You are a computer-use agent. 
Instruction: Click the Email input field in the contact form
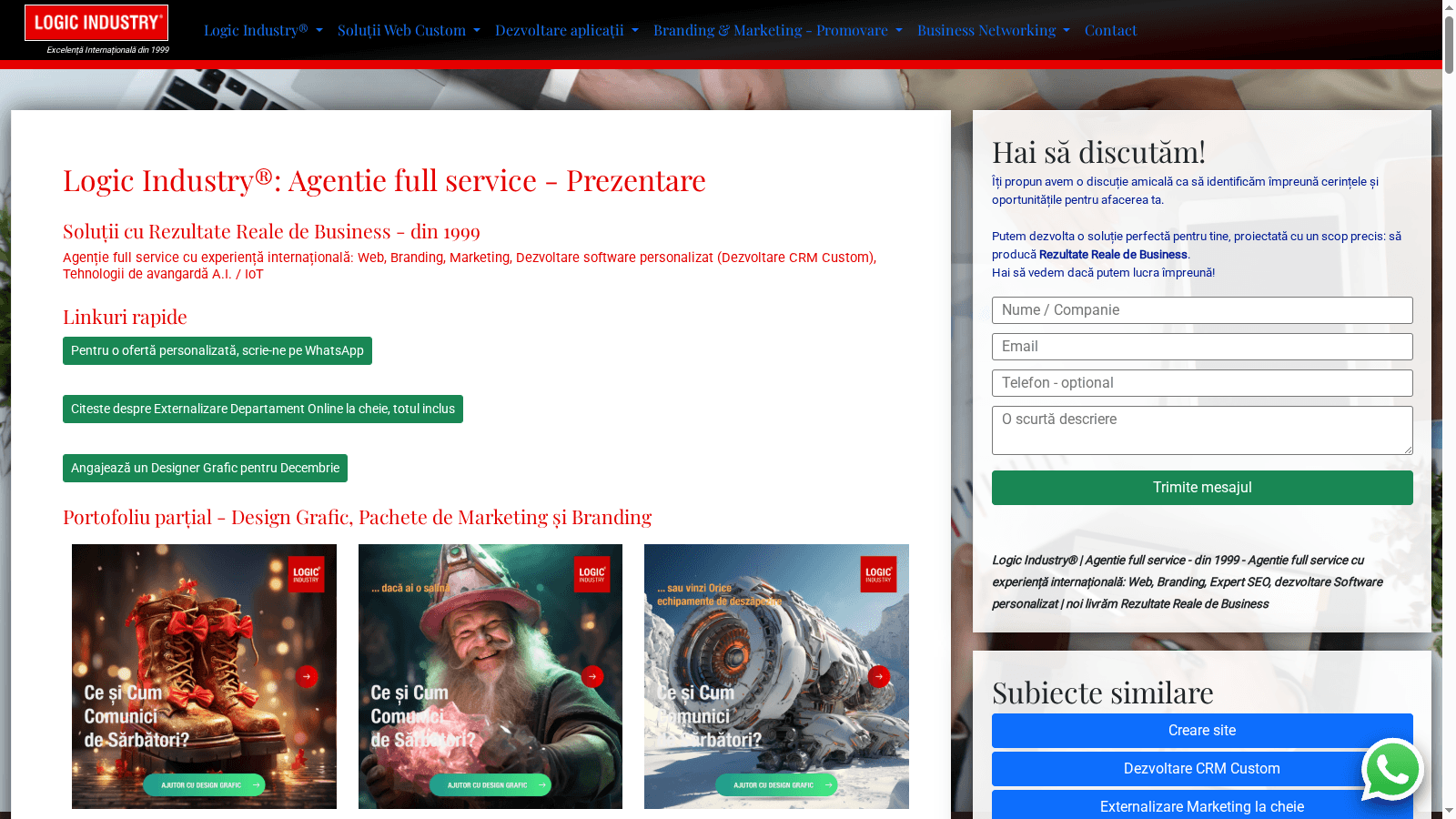pyautogui.click(x=1201, y=347)
